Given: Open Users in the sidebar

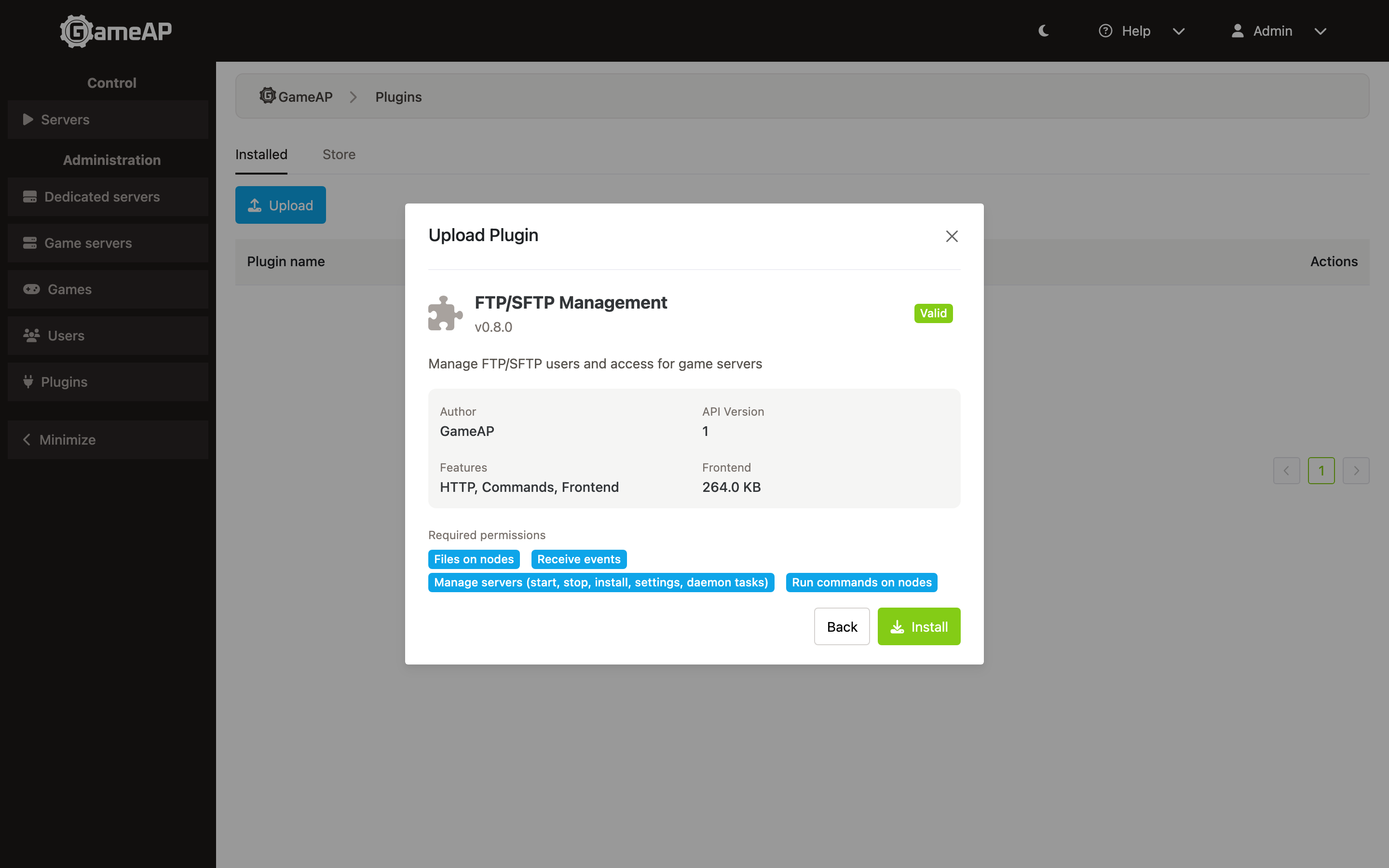Looking at the screenshot, I should [x=108, y=335].
